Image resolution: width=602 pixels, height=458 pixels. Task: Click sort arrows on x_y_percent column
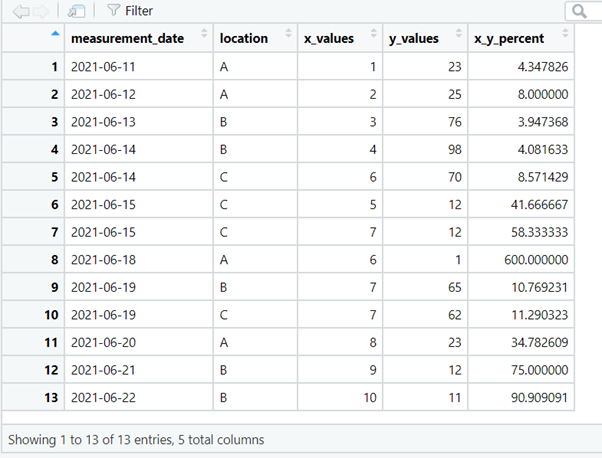pos(567,38)
